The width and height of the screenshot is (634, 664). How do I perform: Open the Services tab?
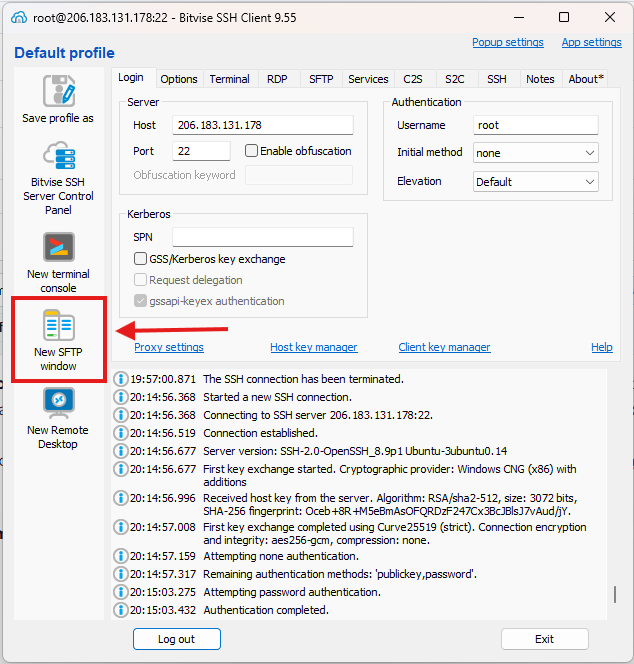[x=368, y=79]
